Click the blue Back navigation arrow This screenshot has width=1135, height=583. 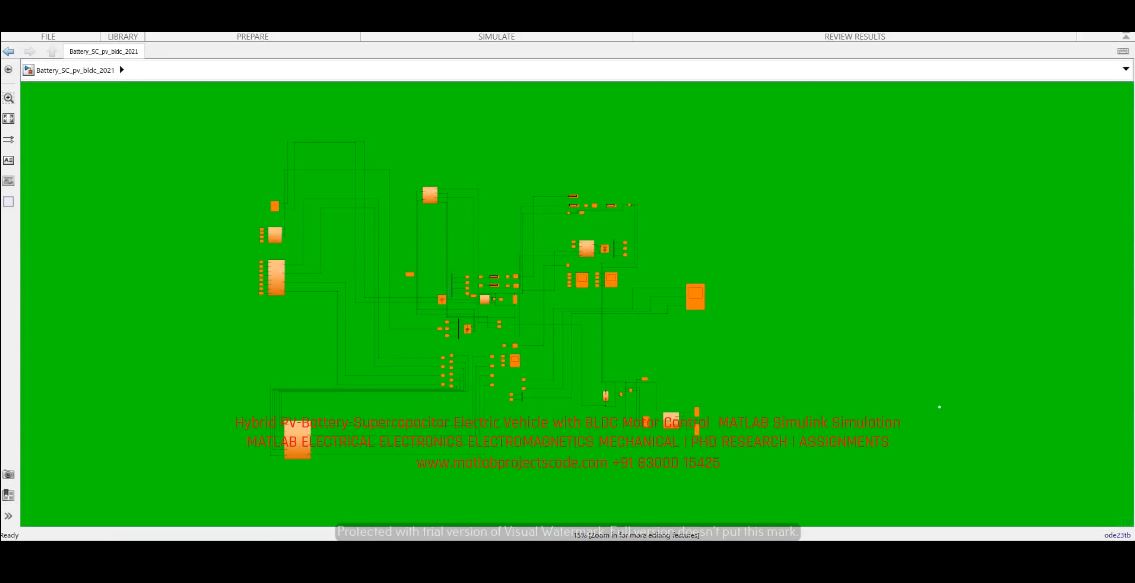point(8,51)
